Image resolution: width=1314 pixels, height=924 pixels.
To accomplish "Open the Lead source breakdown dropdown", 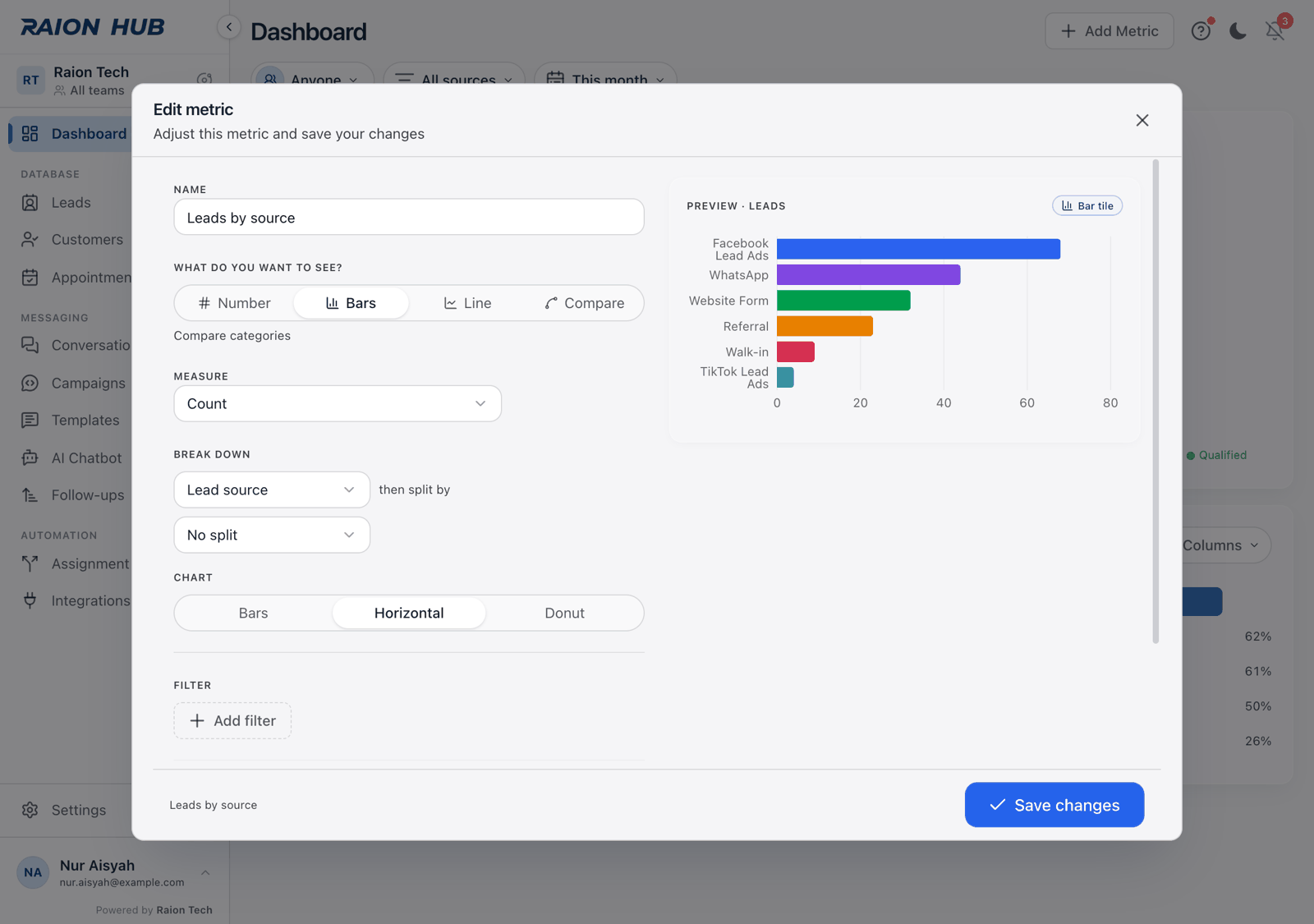I will tap(272, 490).
